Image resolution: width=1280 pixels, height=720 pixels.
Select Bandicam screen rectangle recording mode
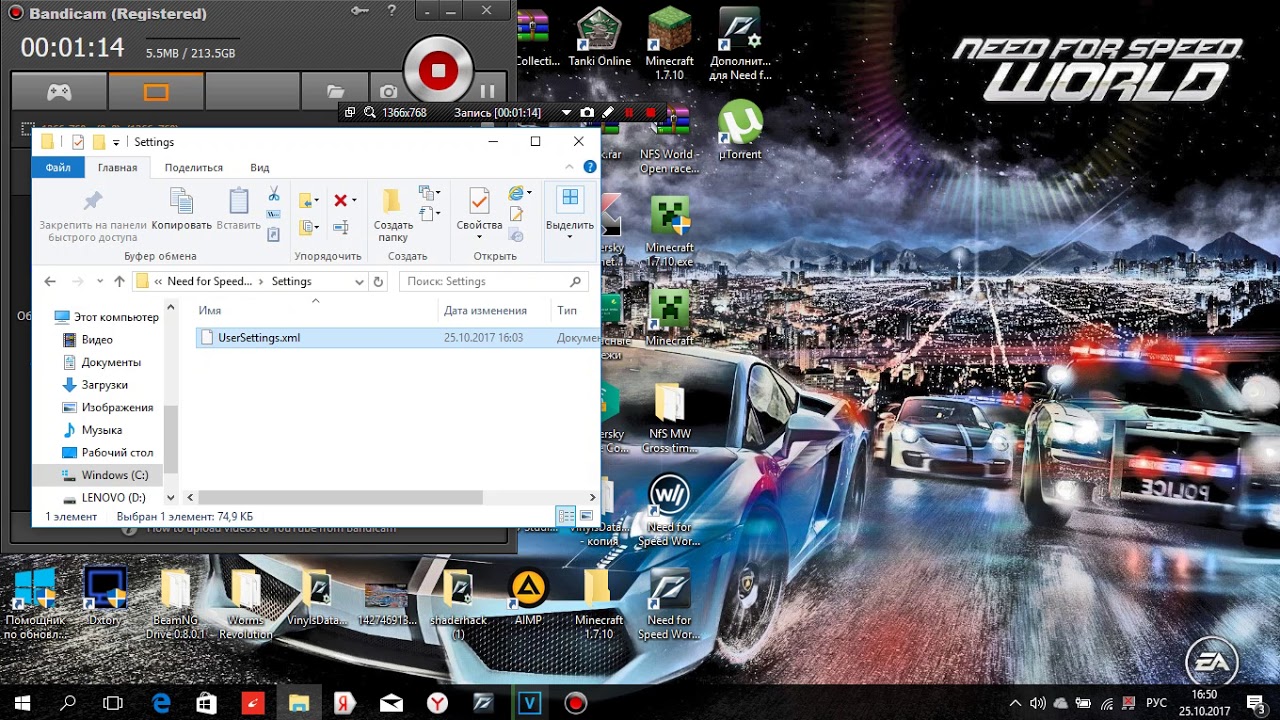[156, 92]
